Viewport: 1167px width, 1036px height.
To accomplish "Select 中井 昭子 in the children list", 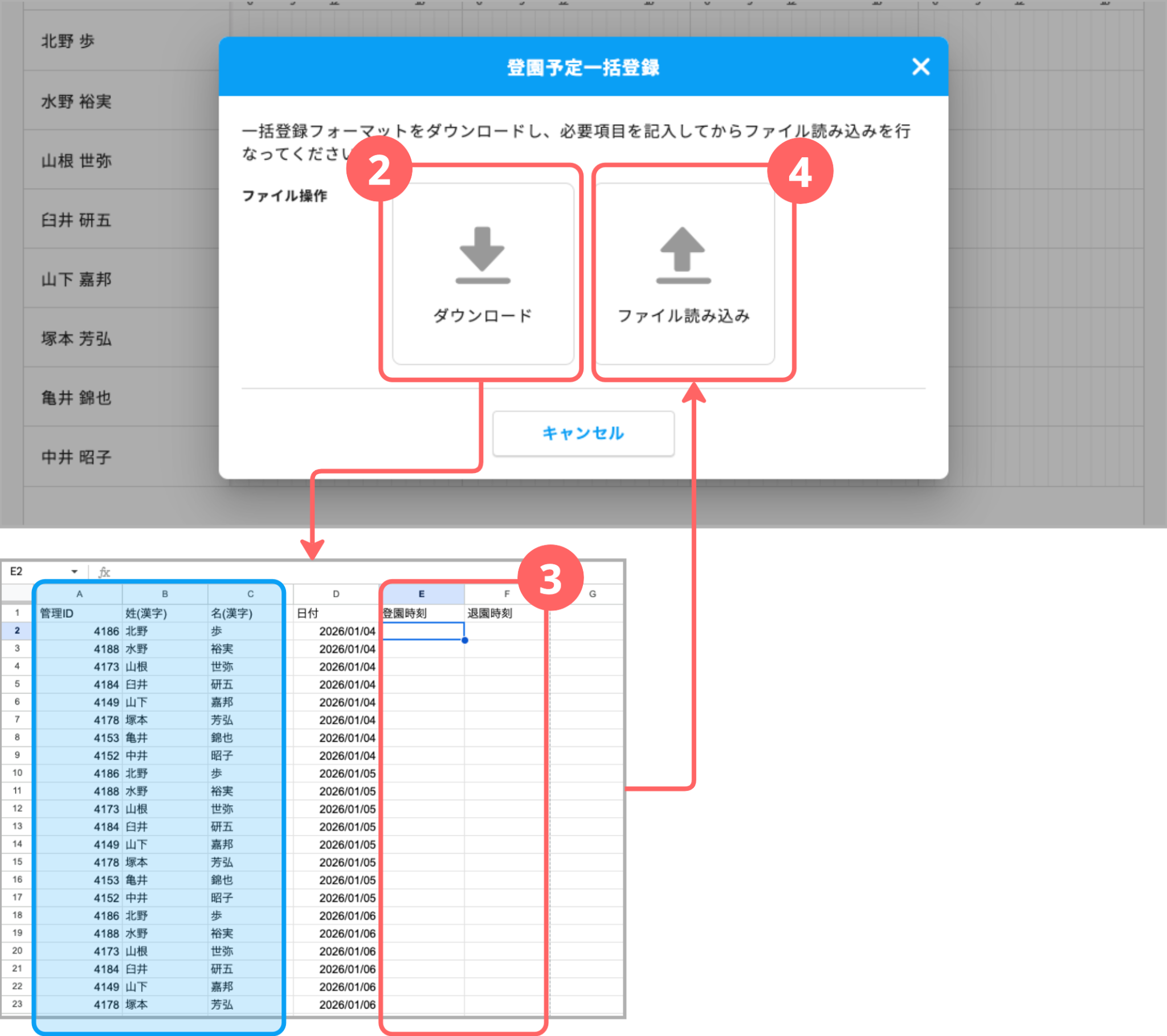I will tap(76, 457).
